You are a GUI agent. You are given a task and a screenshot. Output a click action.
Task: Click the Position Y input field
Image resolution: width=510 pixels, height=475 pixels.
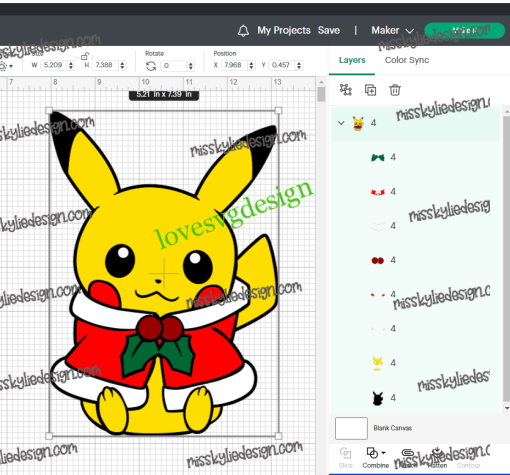(x=282, y=65)
